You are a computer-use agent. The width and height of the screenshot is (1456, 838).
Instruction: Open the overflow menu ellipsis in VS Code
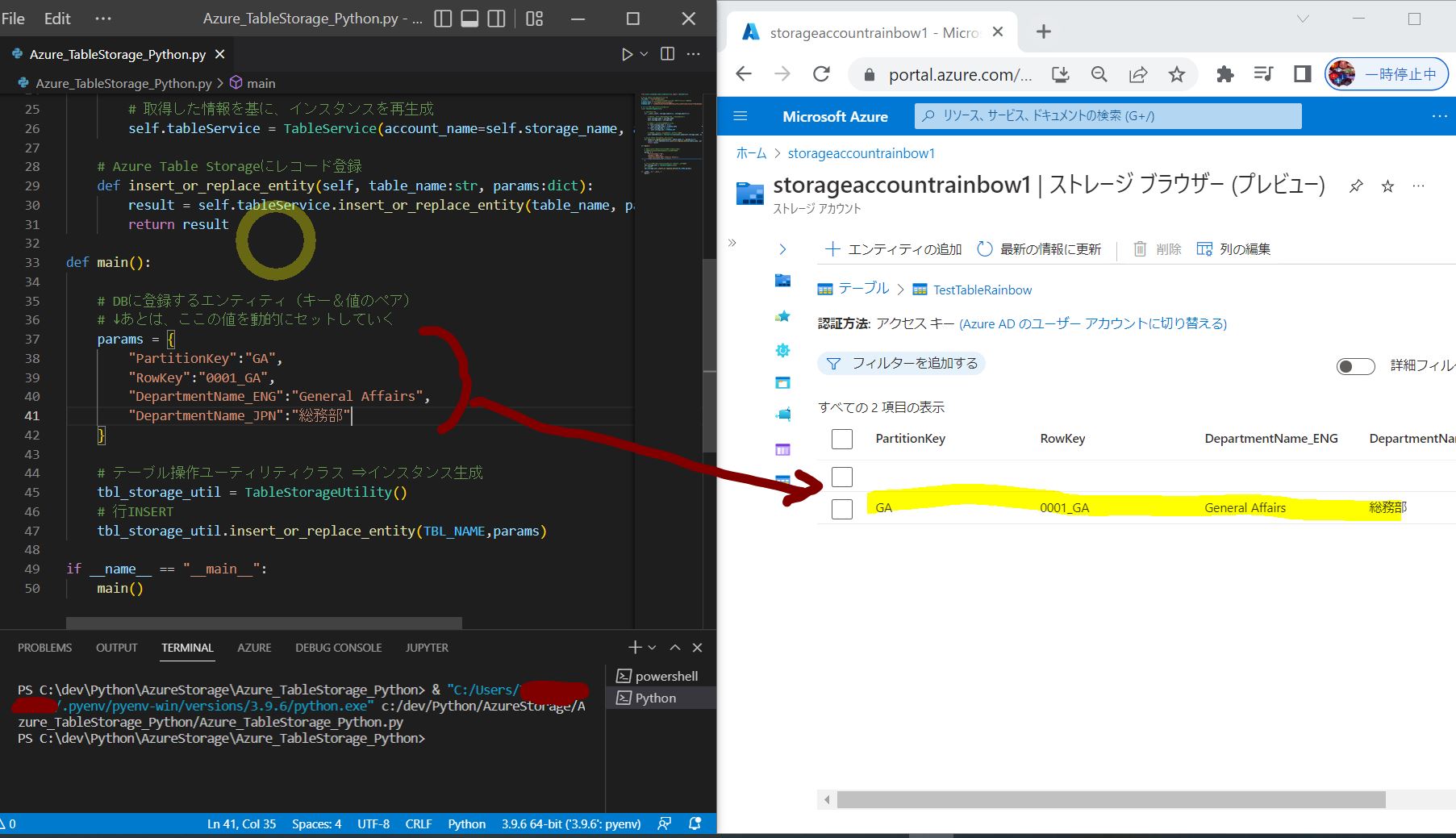tap(103, 19)
